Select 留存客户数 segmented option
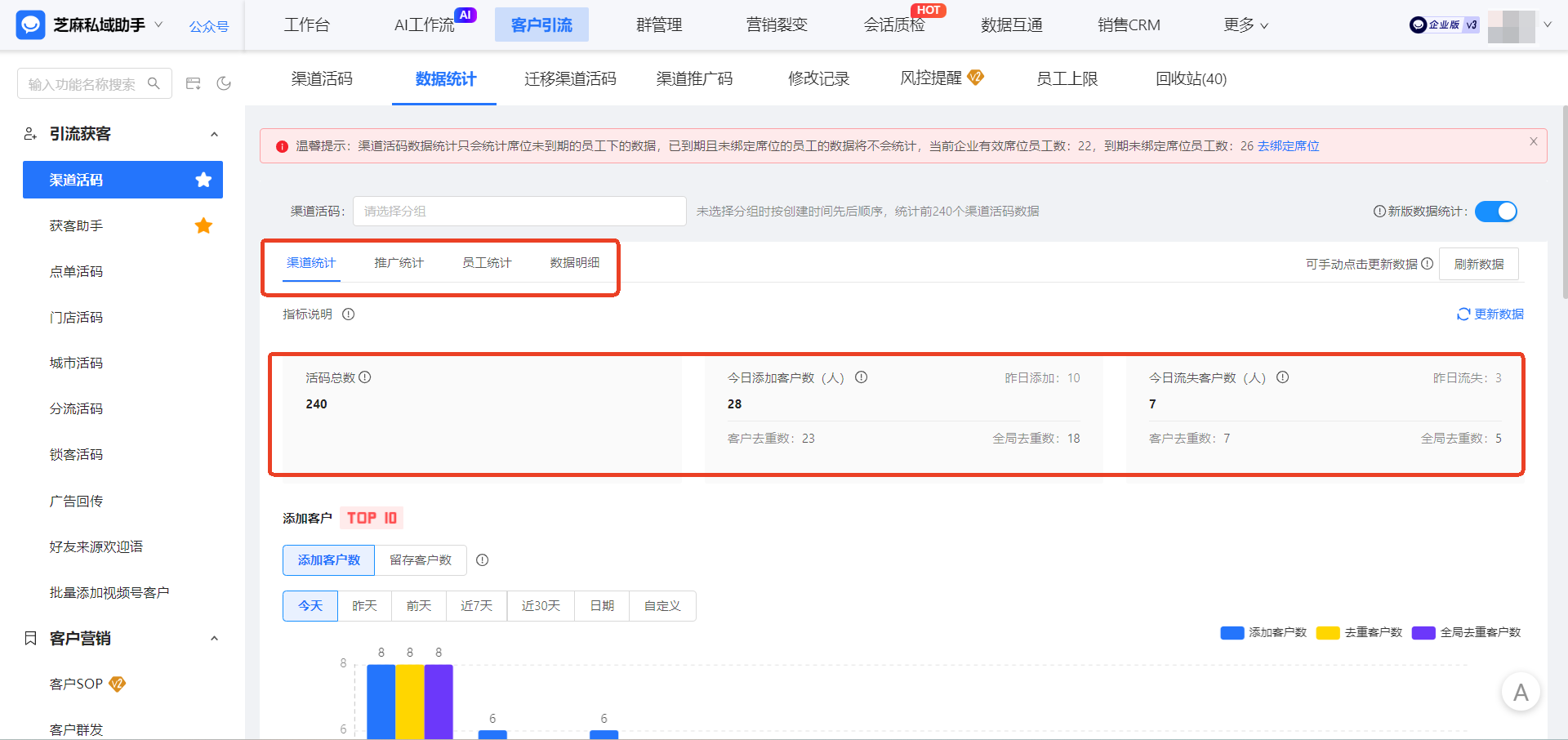Viewport: 1568px width, 740px height. [x=421, y=560]
